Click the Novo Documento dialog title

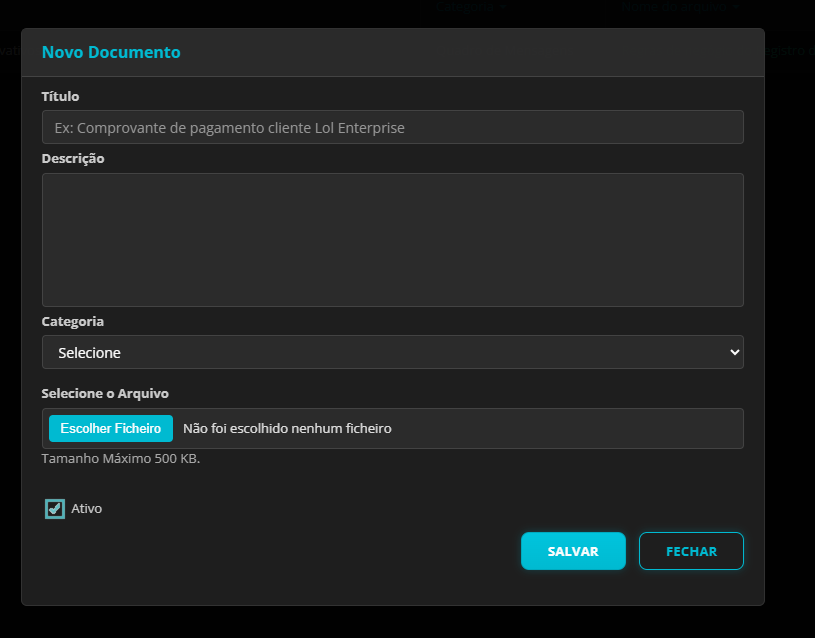coord(111,52)
